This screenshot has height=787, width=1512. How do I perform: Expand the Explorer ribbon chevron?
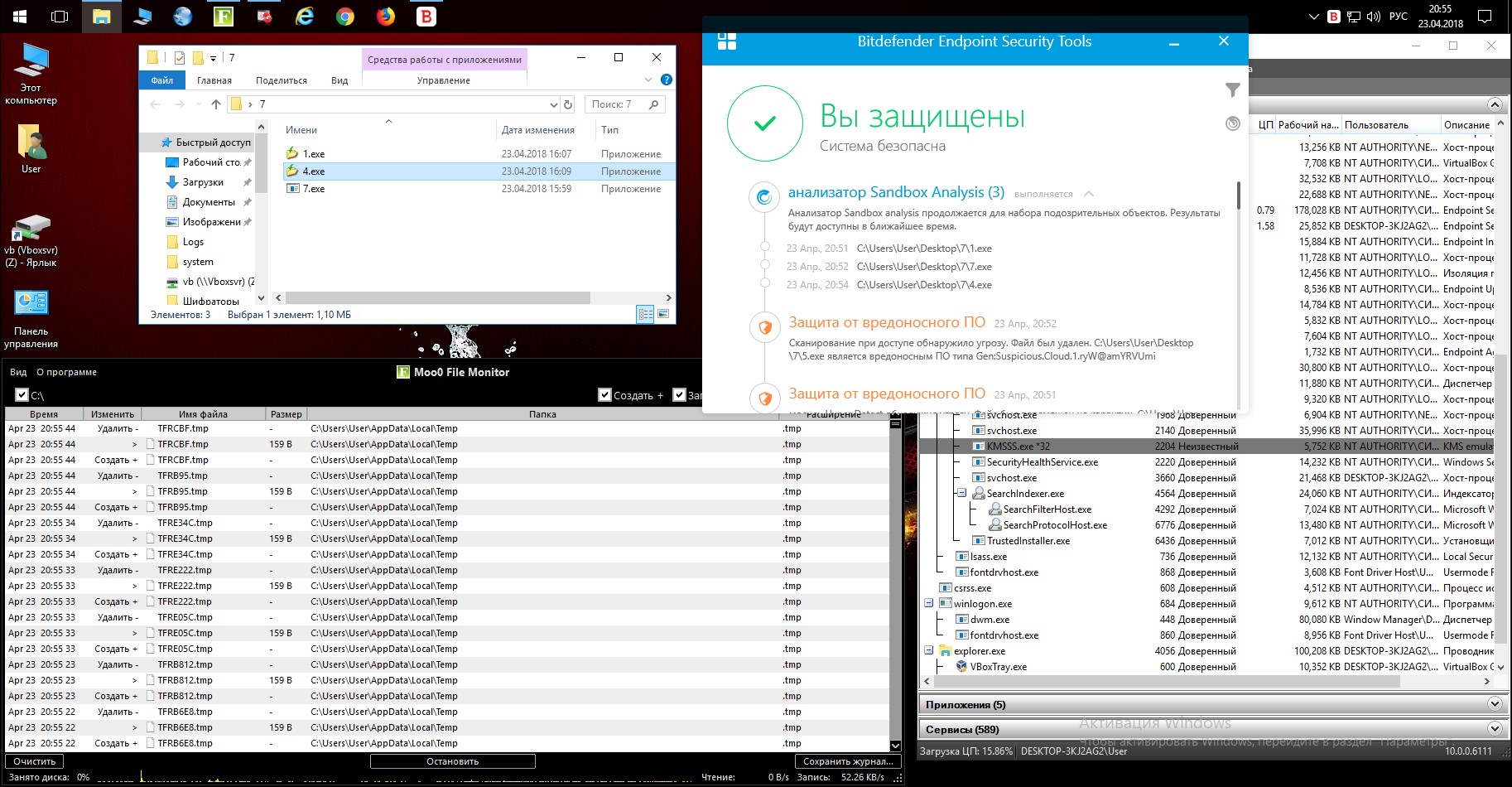pos(648,80)
